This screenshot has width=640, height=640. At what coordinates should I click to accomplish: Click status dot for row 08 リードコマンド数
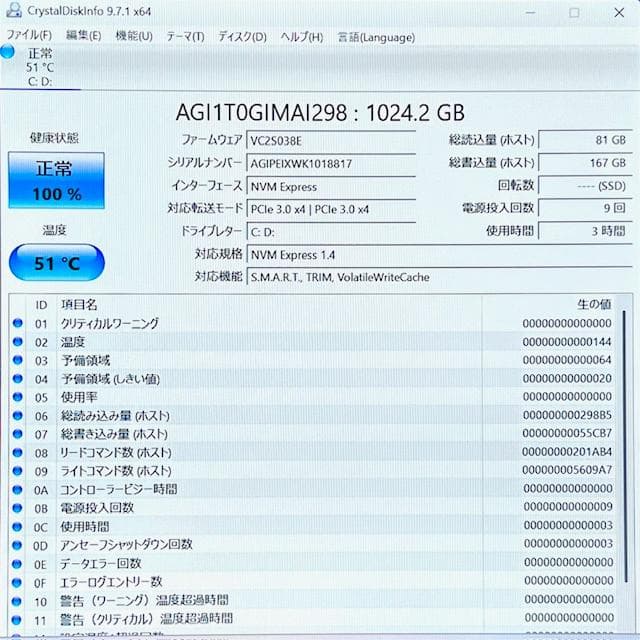click(18, 452)
